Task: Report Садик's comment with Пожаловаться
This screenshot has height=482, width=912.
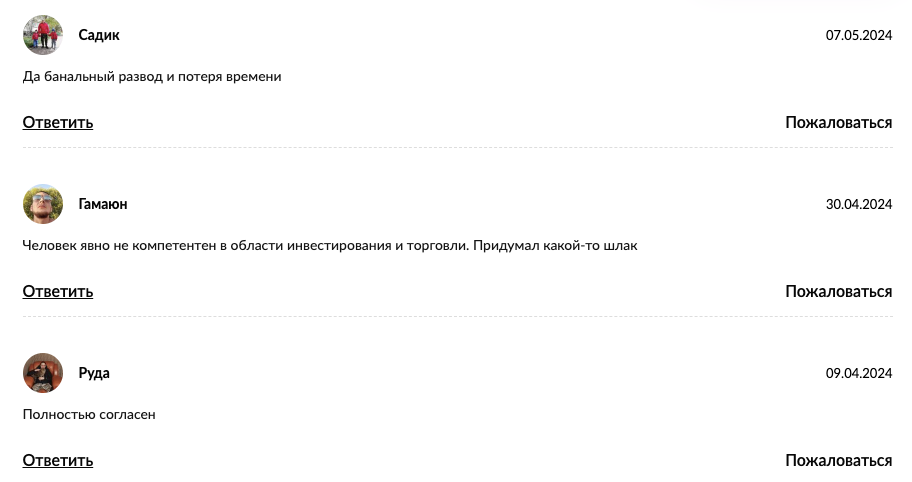Action: 838,123
